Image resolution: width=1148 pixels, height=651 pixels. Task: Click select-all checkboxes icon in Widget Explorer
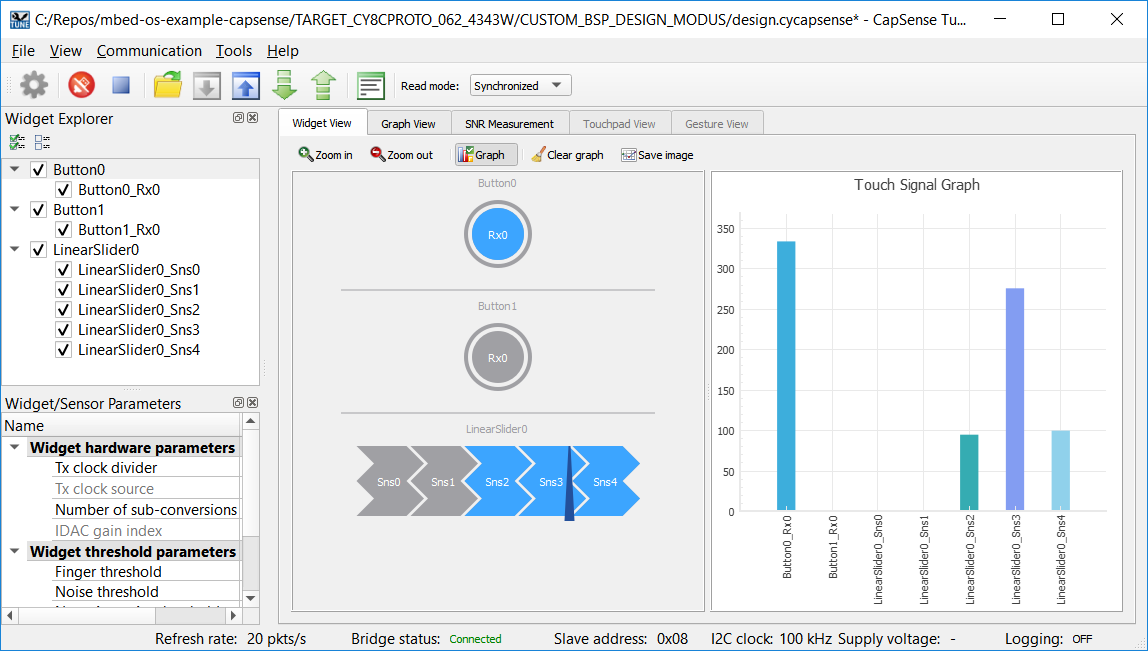[x=17, y=142]
